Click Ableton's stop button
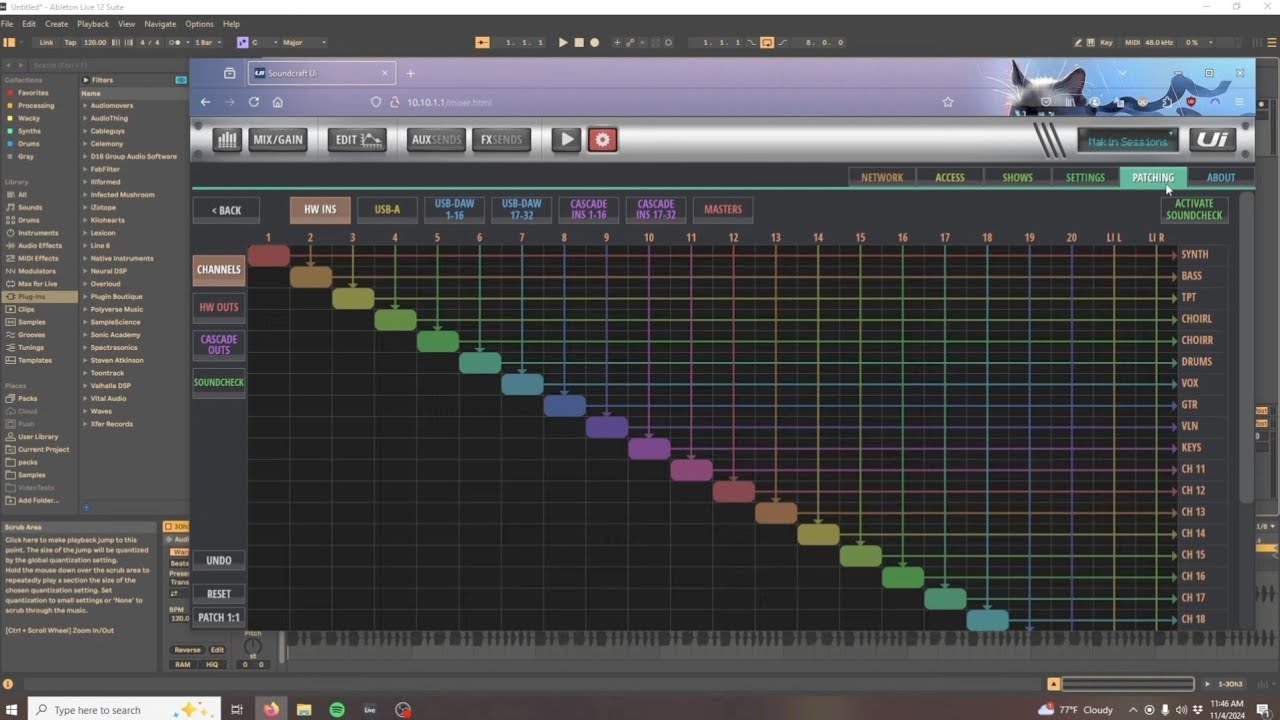The height and width of the screenshot is (720, 1280). pos(578,42)
